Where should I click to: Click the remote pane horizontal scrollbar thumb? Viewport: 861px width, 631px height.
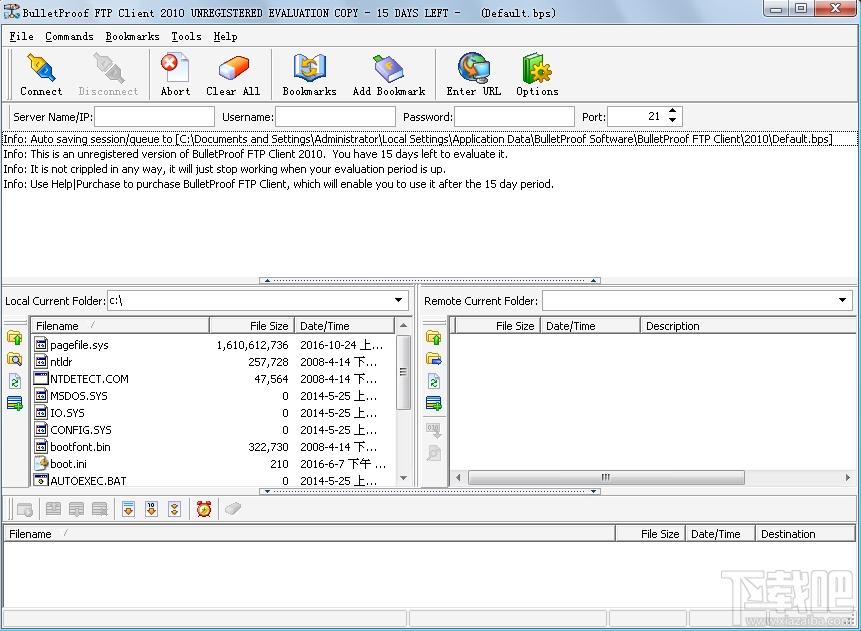click(606, 477)
